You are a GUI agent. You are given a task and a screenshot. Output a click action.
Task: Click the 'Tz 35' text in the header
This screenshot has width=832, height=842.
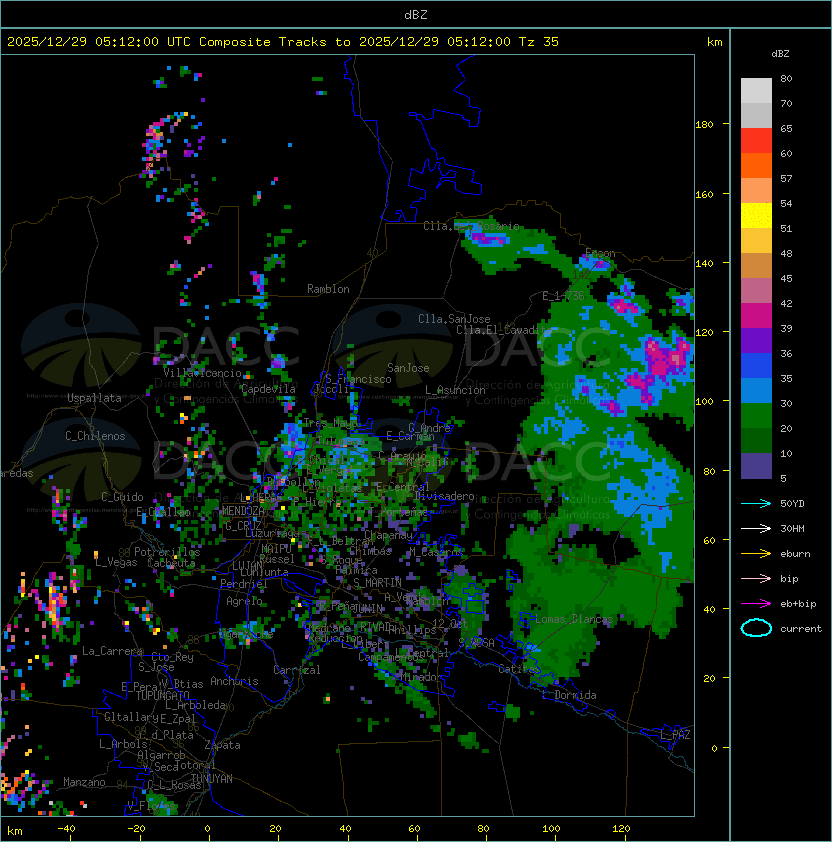539,42
